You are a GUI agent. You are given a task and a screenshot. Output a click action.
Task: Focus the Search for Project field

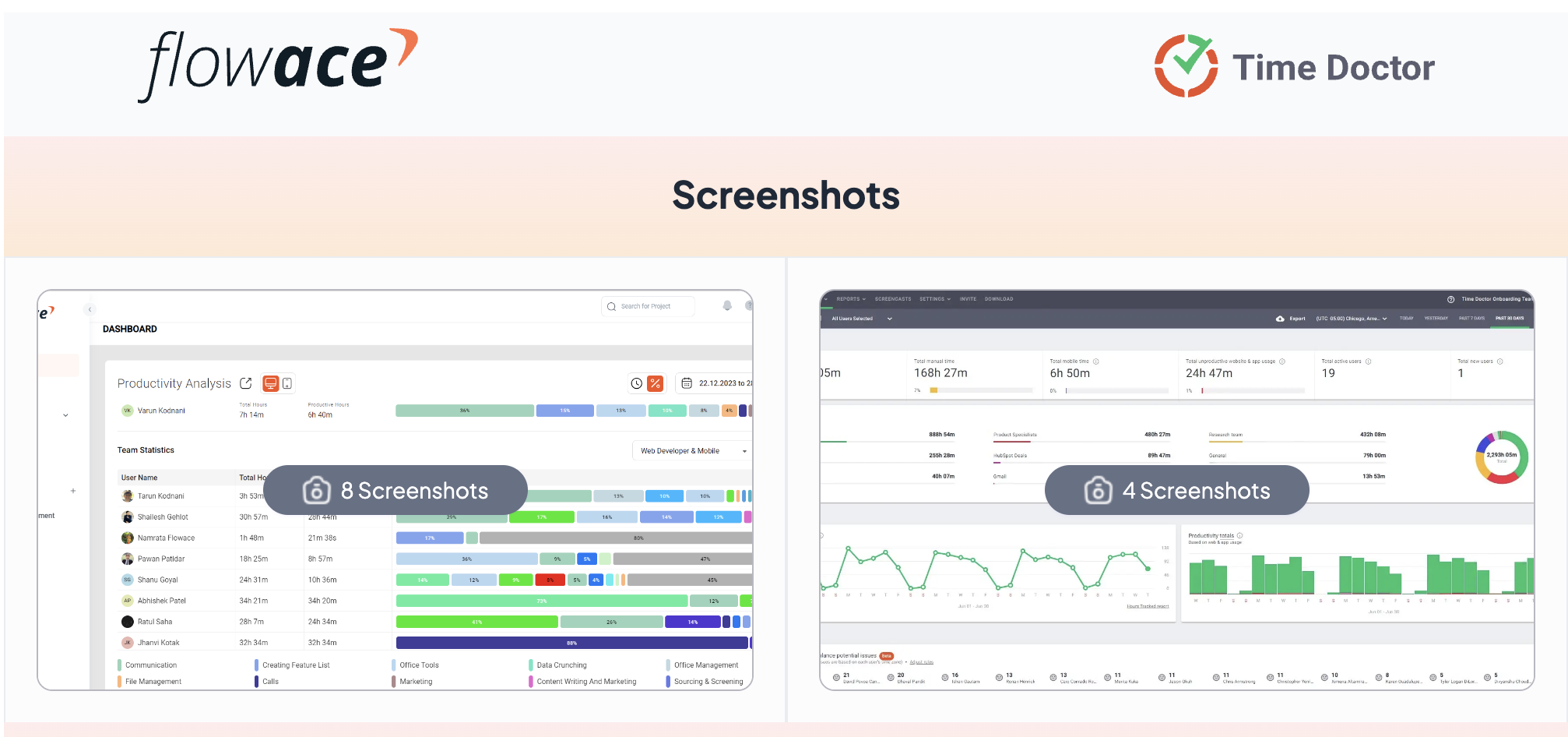click(648, 306)
